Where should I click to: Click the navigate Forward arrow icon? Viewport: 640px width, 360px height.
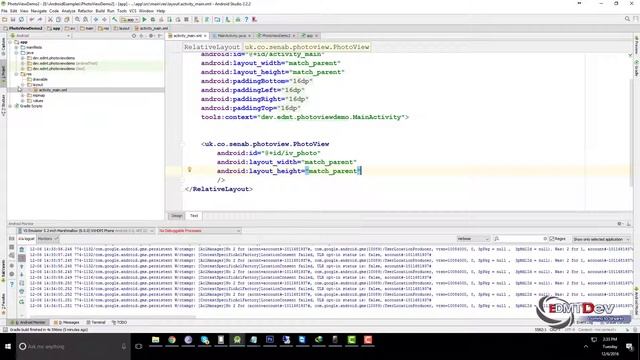[x=104, y=19]
